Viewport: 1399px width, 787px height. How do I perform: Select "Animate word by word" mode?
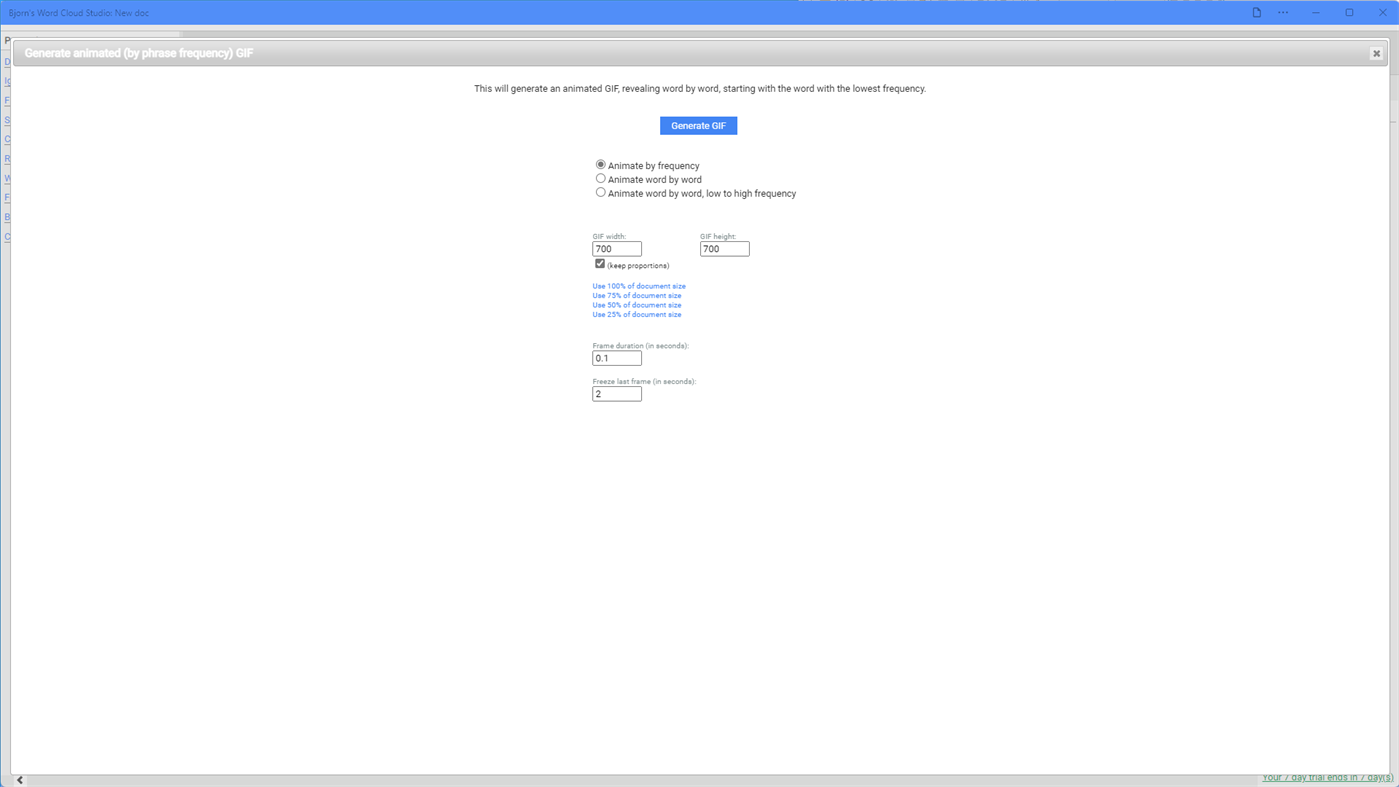click(600, 178)
